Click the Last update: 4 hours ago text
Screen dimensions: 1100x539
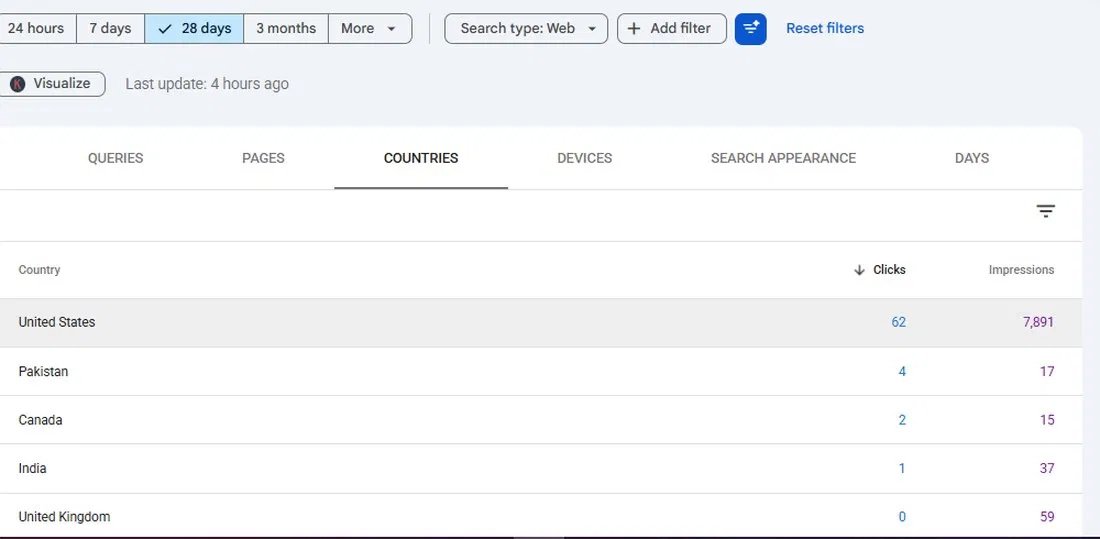(x=207, y=84)
